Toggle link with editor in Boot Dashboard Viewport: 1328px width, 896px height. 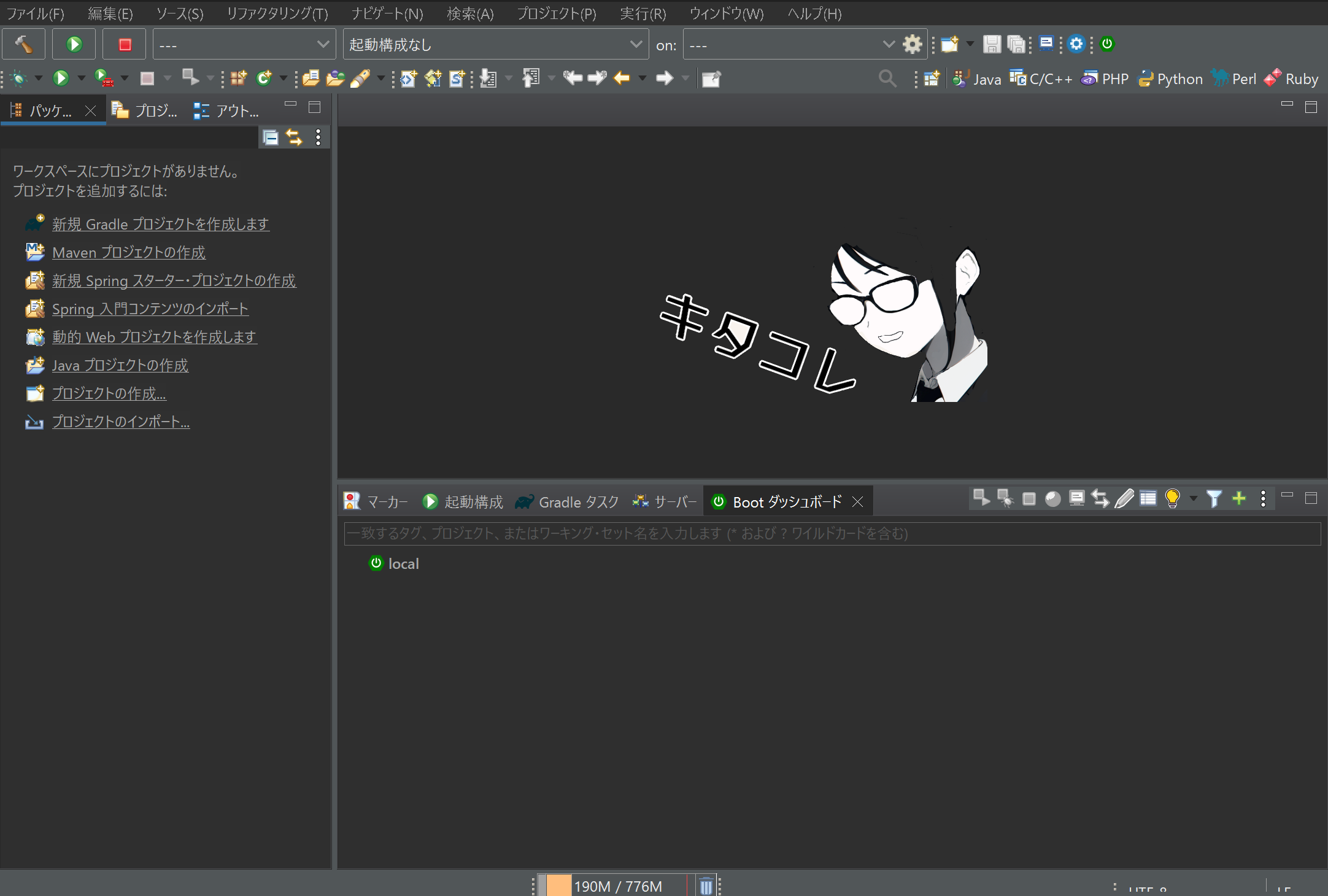(x=1100, y=499)
